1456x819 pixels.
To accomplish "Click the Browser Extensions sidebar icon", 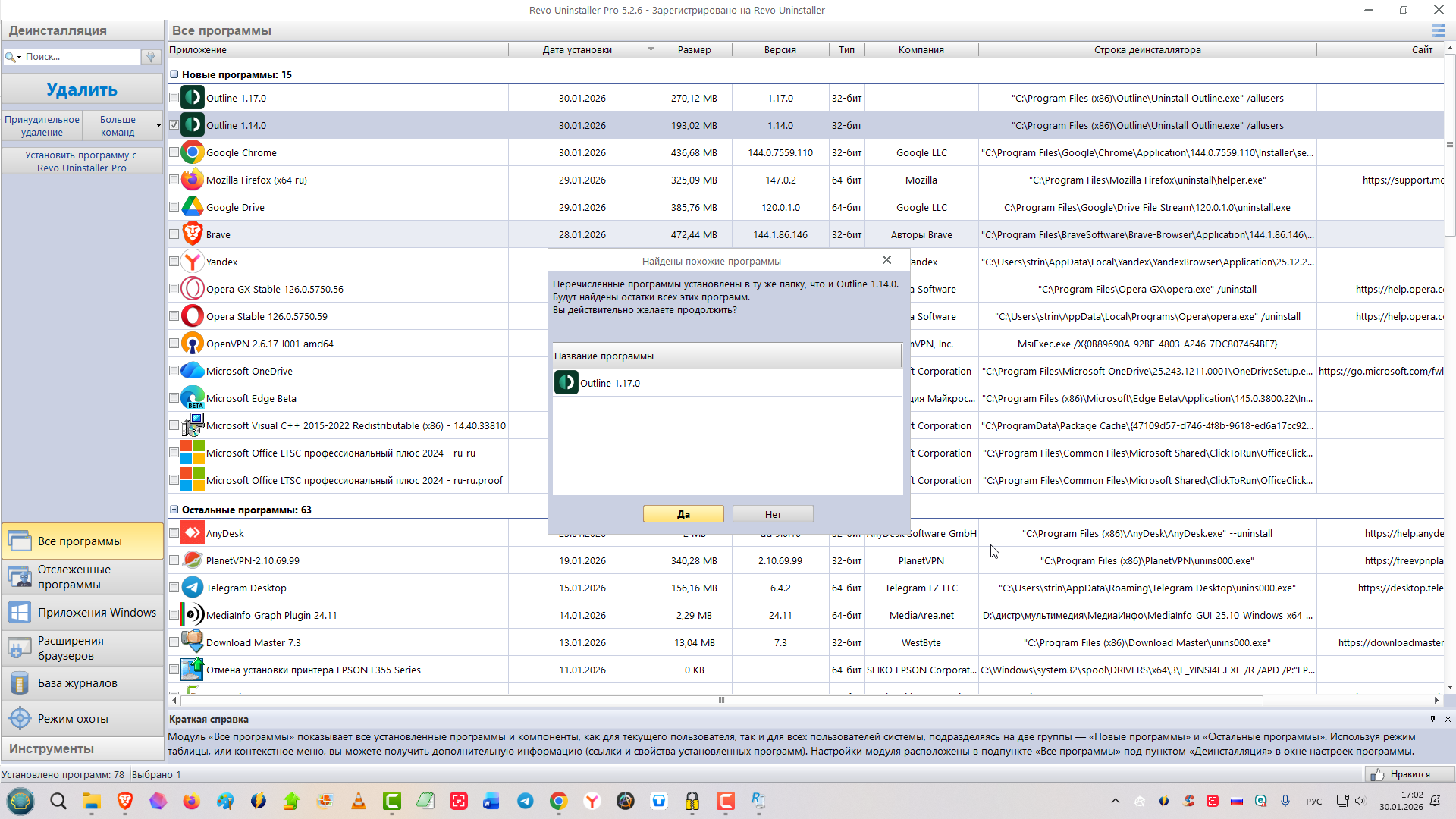I will (20, 648).
